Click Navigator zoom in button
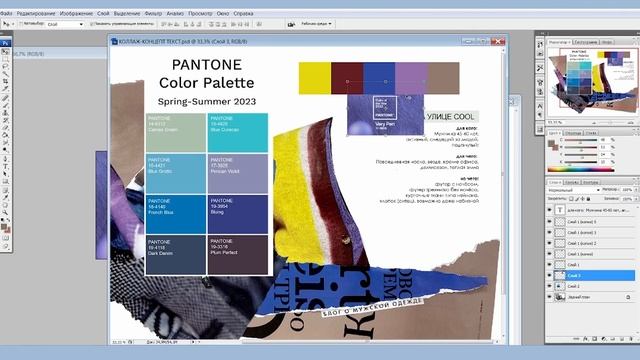Image resolution: width=640 pixels, height=360 pixels. coord(631,122)
